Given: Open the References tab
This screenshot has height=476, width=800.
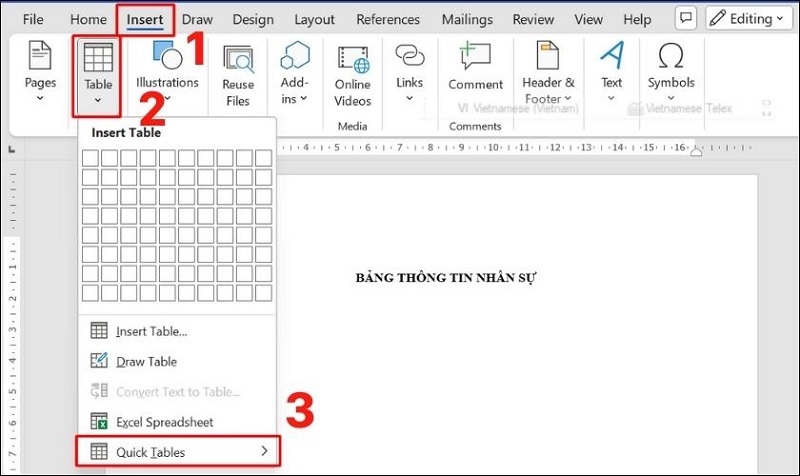Looking at the screenshot, I should click(388, 19).
